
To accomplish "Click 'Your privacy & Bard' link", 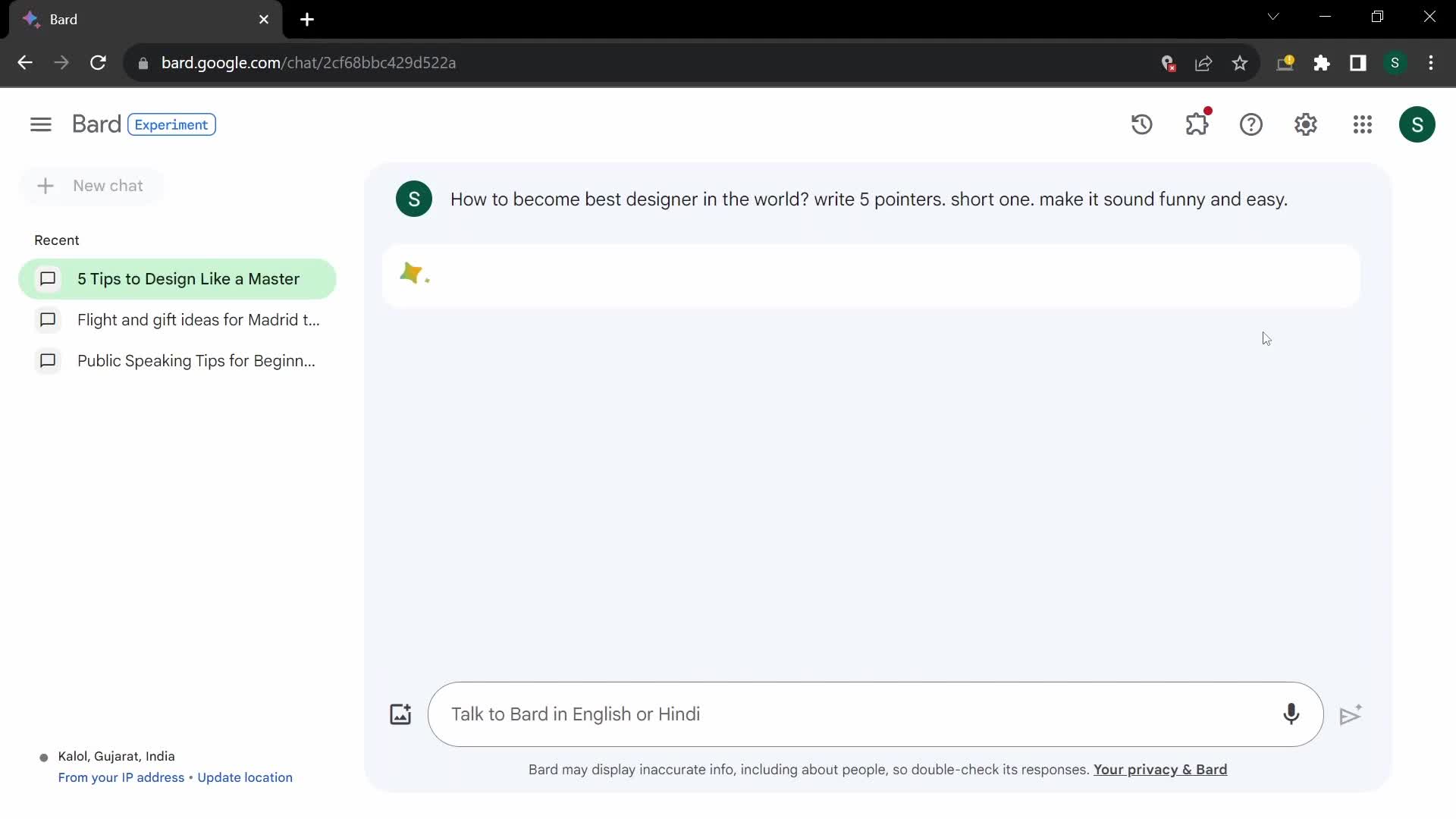I will tap(1160, 769).
